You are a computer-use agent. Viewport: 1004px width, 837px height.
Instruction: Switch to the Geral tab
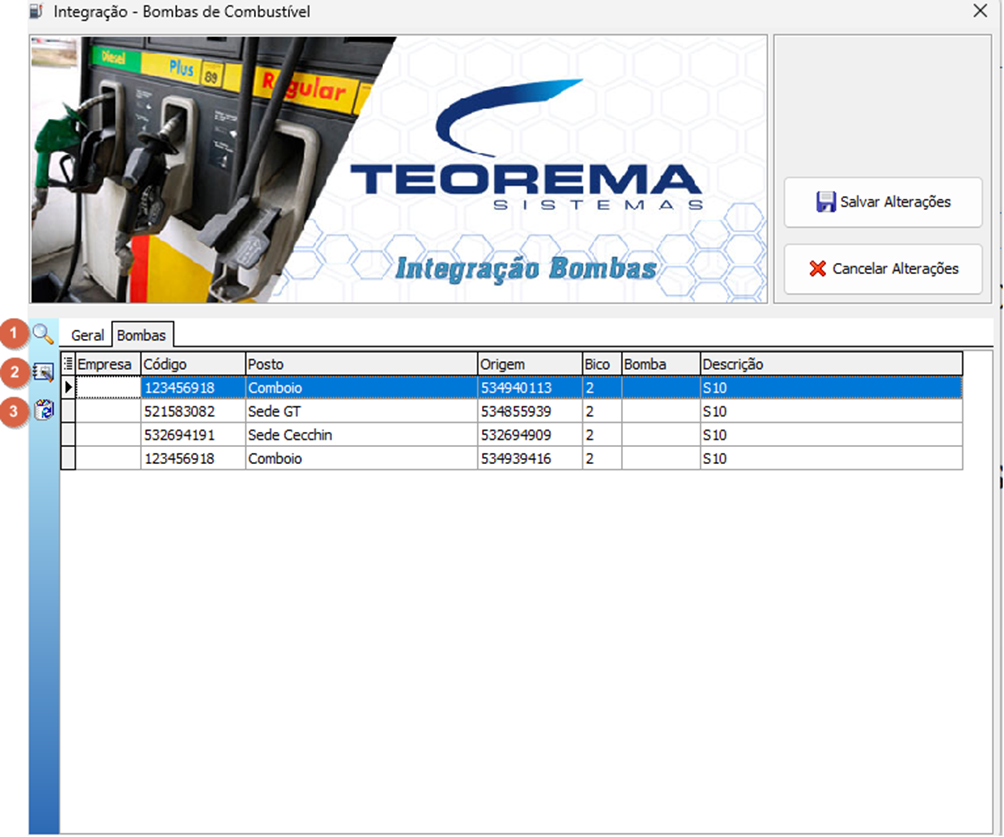click(87, 336)
